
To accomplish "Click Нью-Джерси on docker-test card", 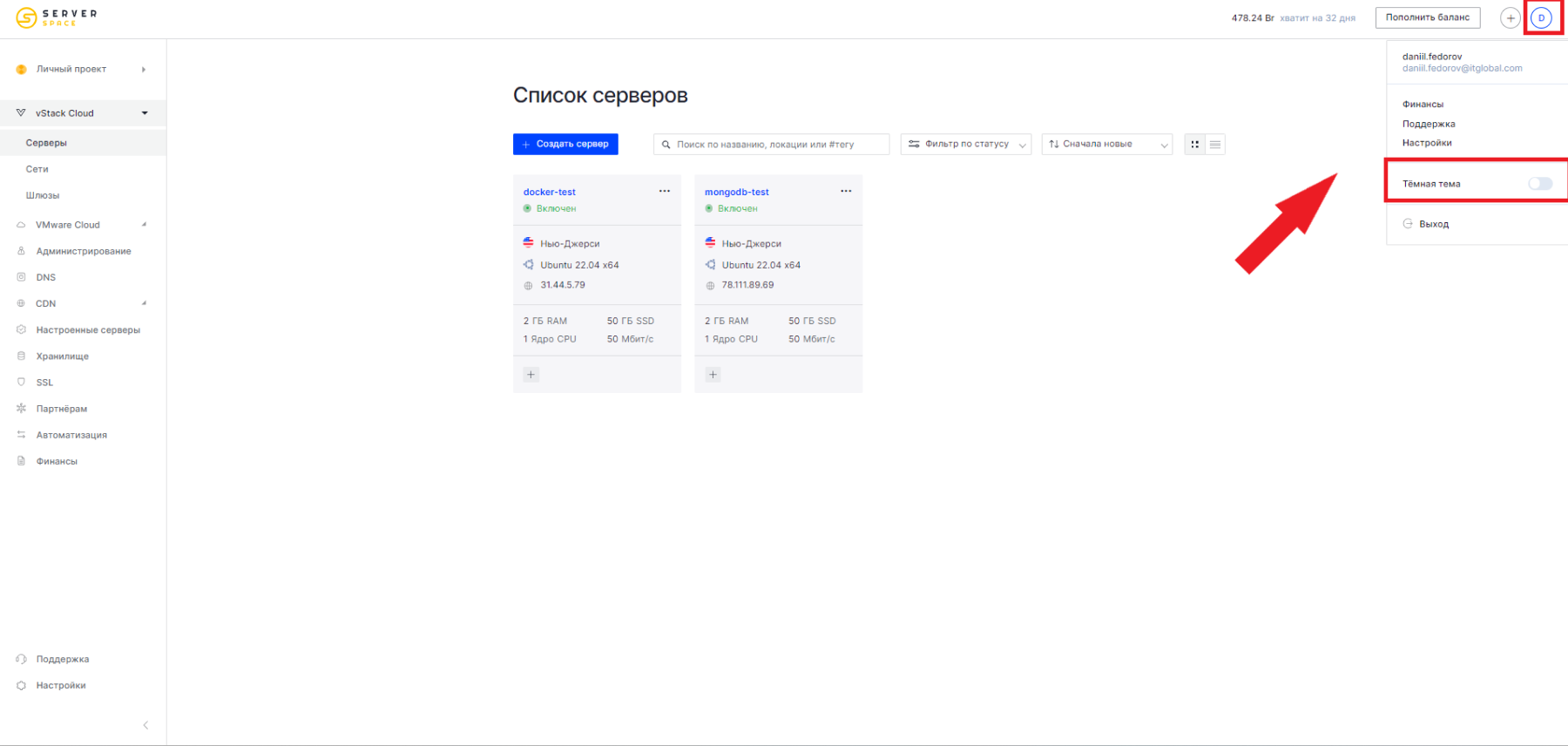I will coord(570,244).
